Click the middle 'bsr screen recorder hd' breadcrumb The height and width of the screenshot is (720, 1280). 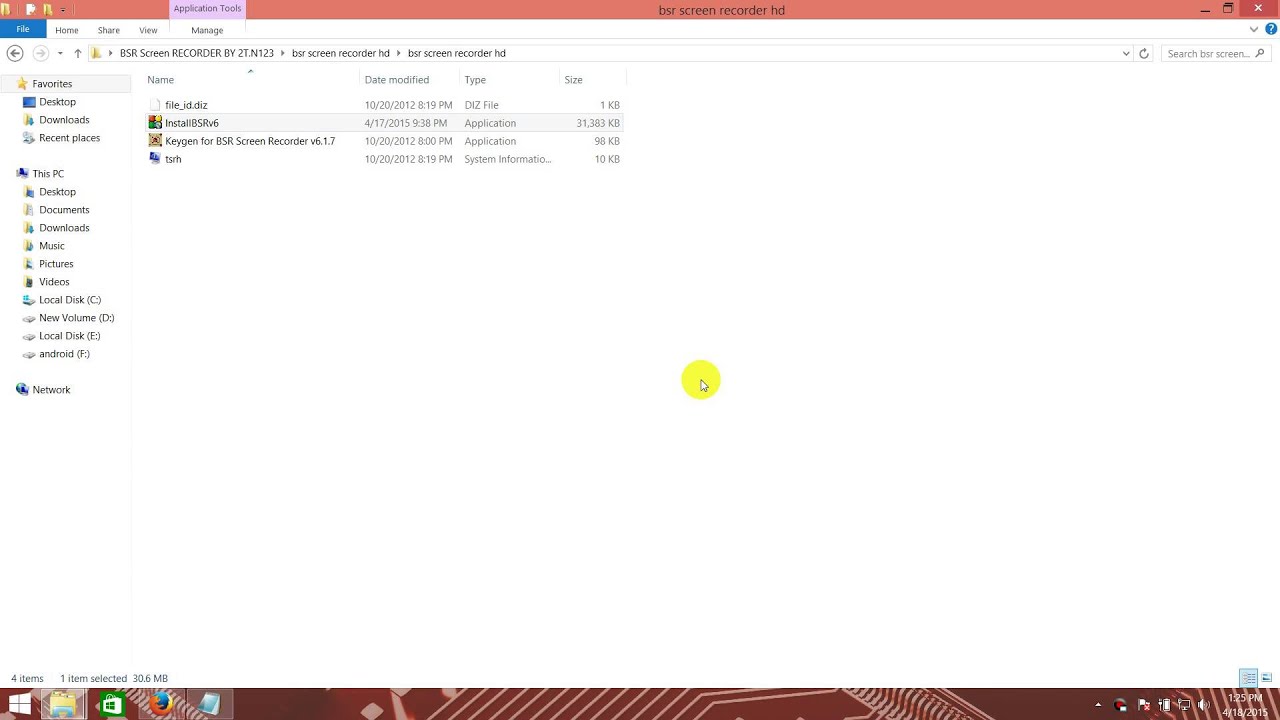(341, 53)
